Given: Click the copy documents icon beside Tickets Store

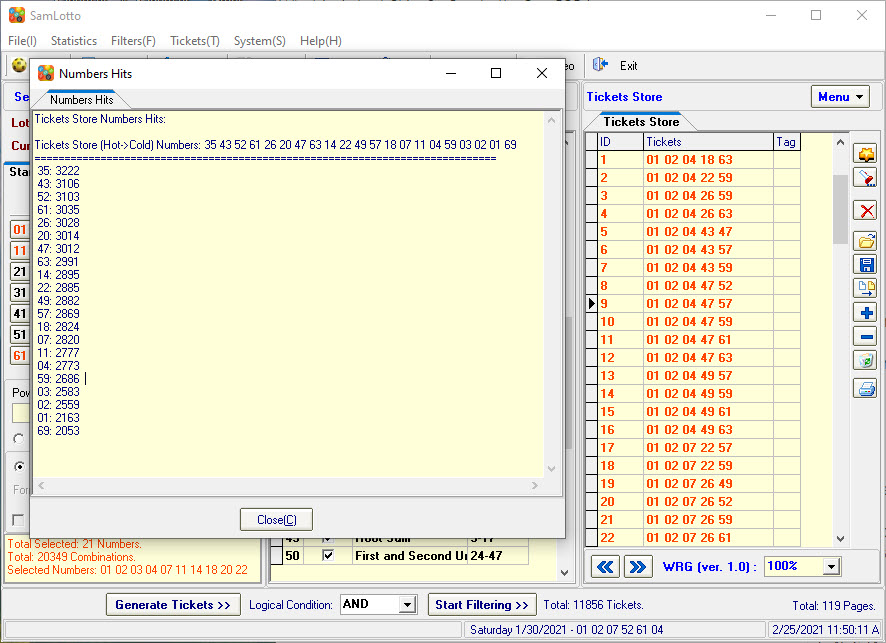Looking at the screenshot, I should (x=865, y=288).
